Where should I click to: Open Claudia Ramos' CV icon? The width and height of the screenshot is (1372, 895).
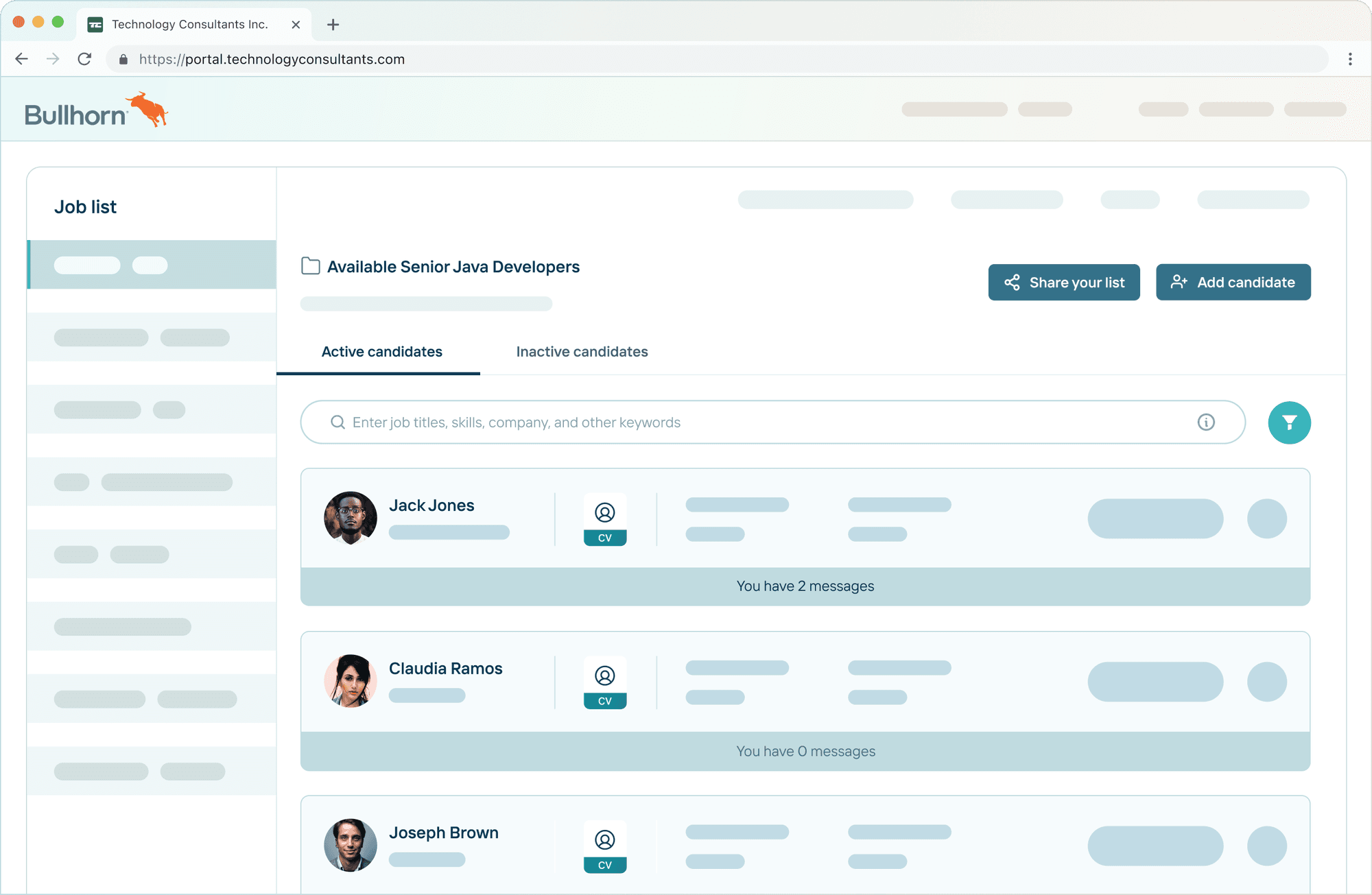click(x=604, y=682)
